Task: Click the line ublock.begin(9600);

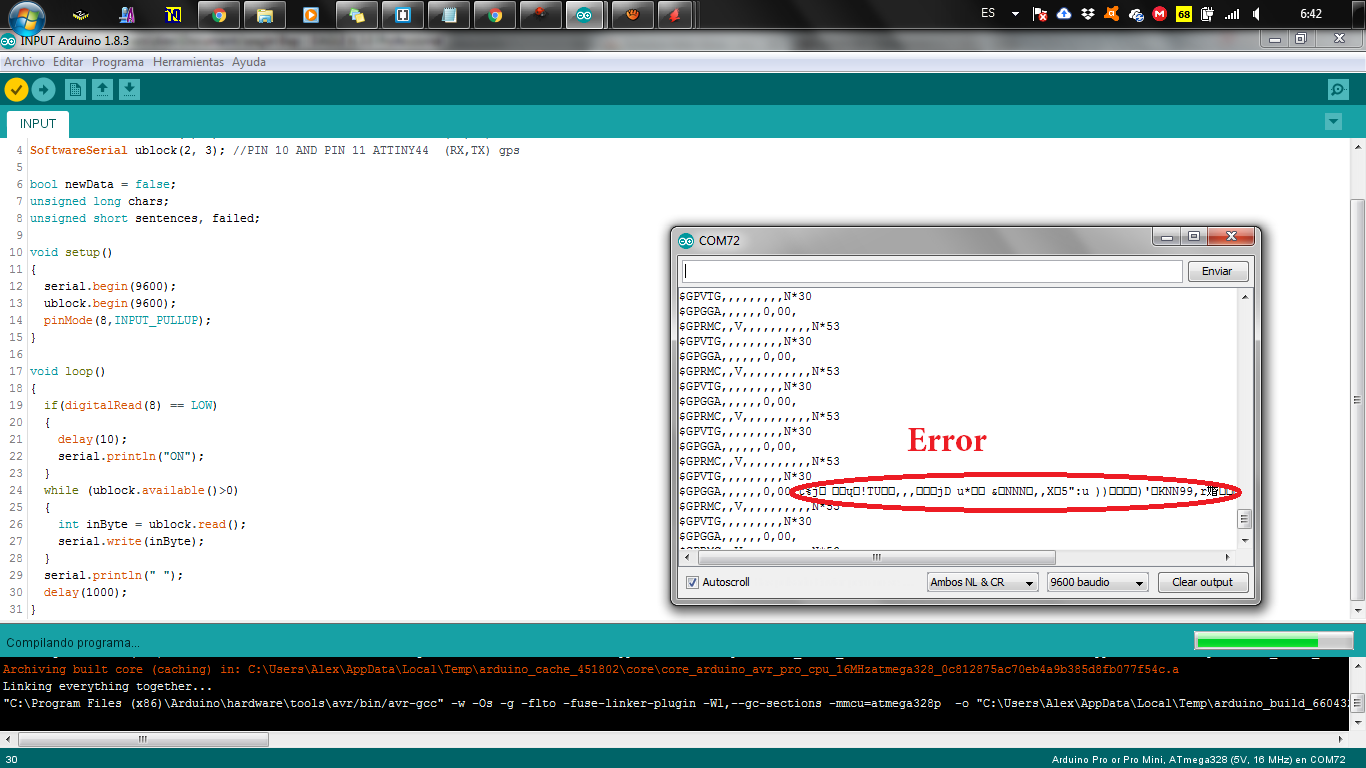Action: (110, 303)
